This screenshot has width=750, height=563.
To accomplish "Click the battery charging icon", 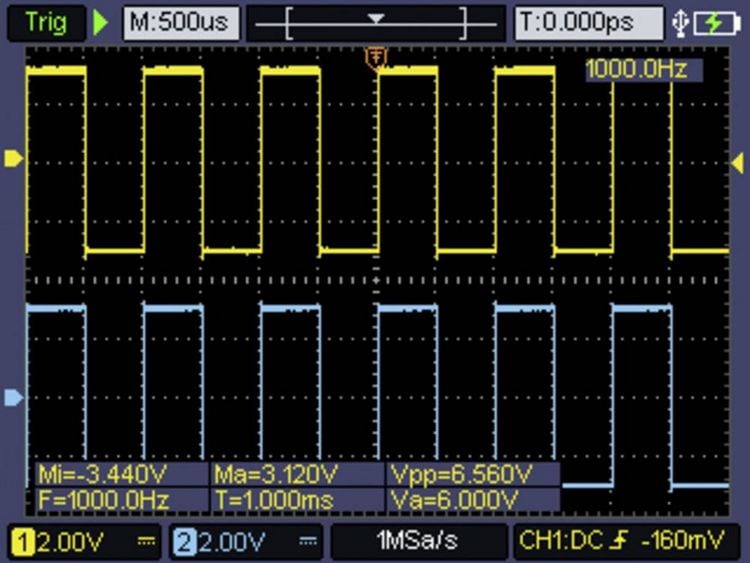I will tap(717, 23).
